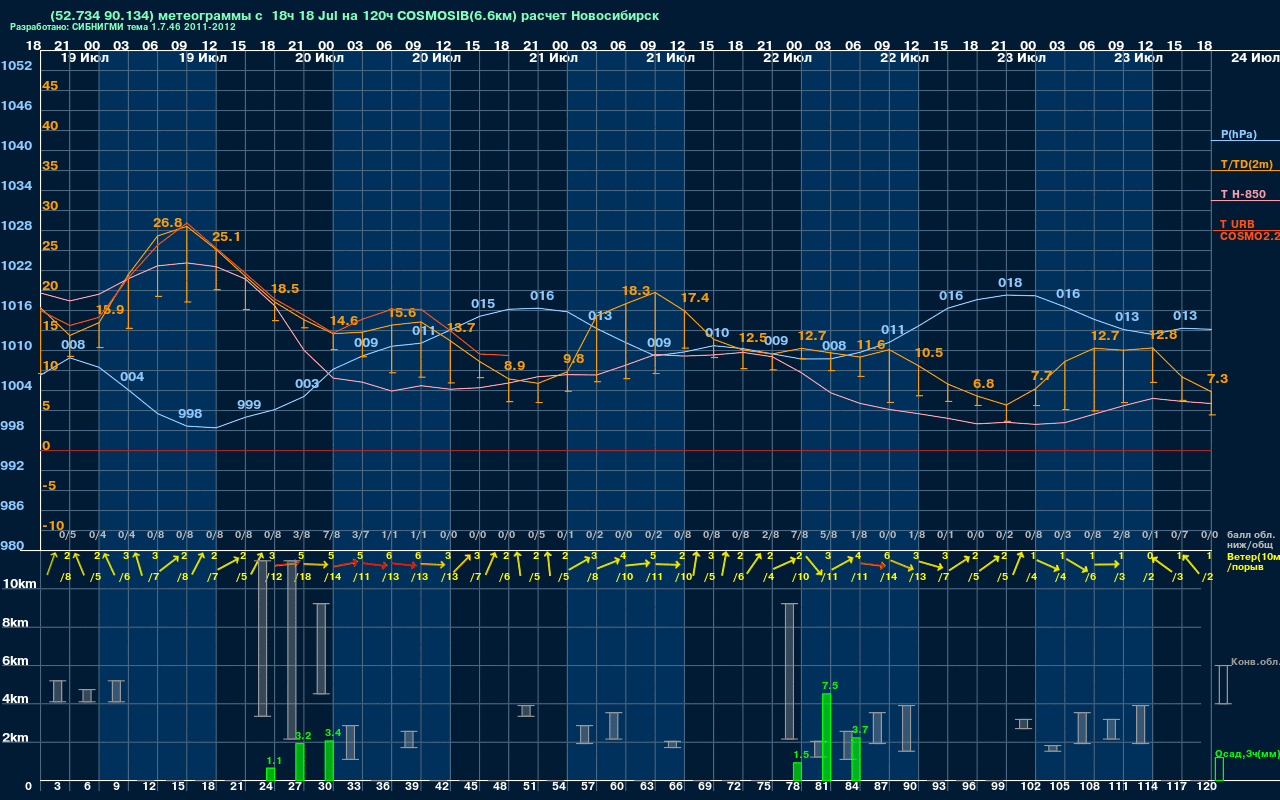Click the 1052 pressure axis label
The height and width of the screenshot is (800, 1280).
click(x=16, y=66)
